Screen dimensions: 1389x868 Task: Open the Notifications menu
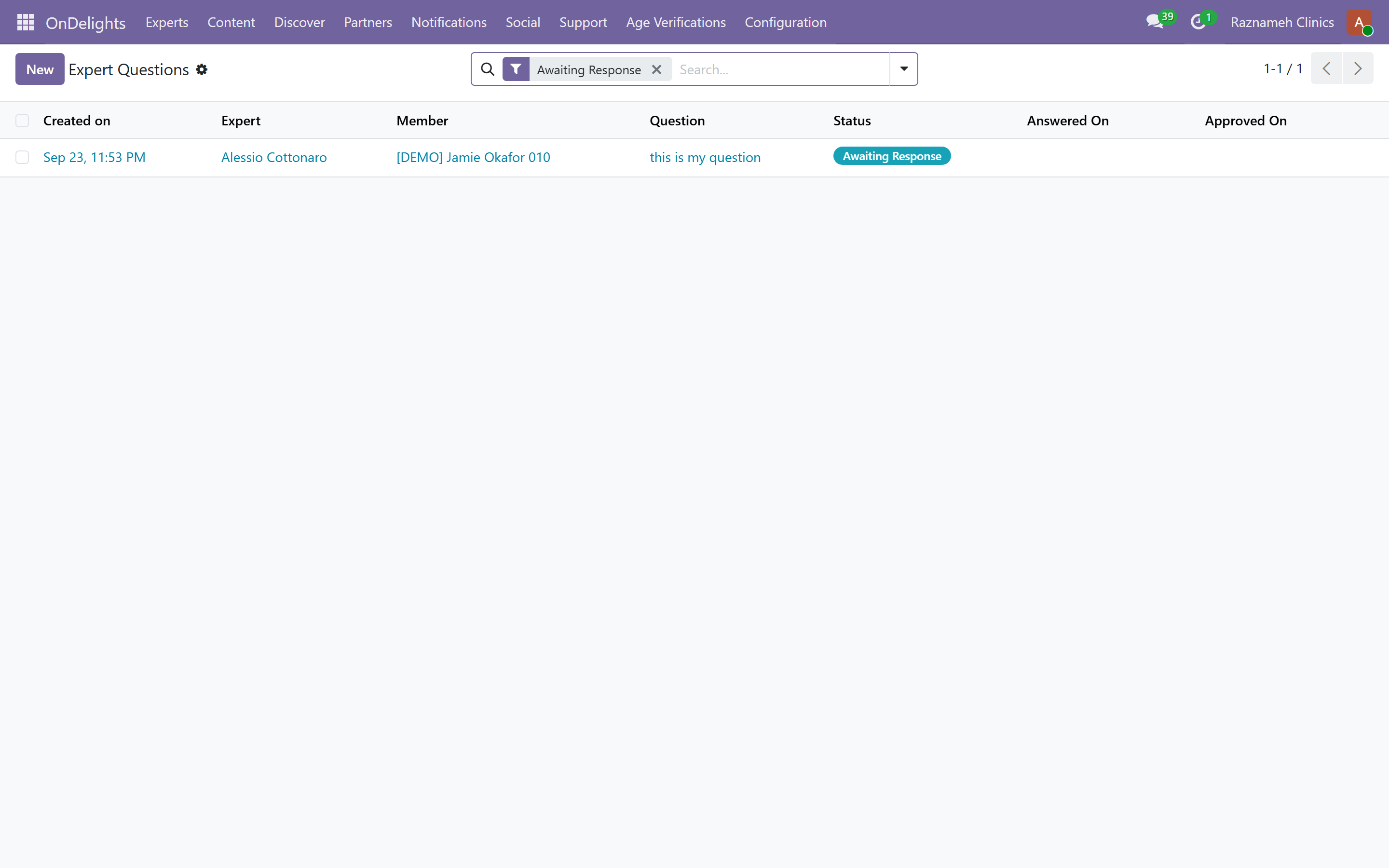coord(449,22)
